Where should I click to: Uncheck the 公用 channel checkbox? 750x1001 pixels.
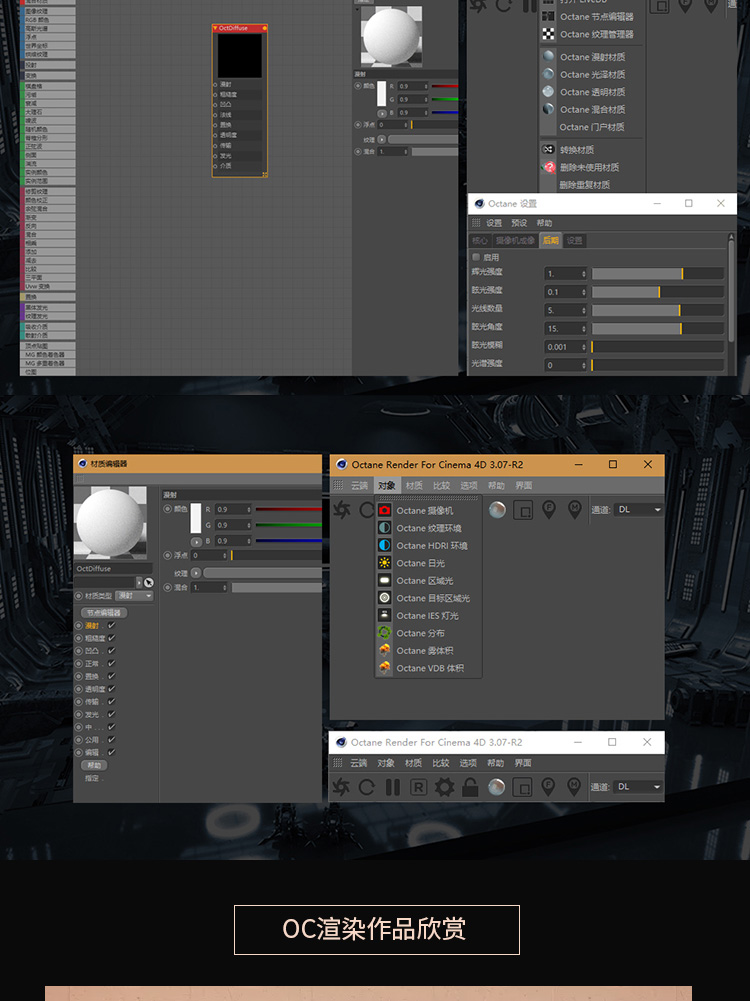pos(112,740)
